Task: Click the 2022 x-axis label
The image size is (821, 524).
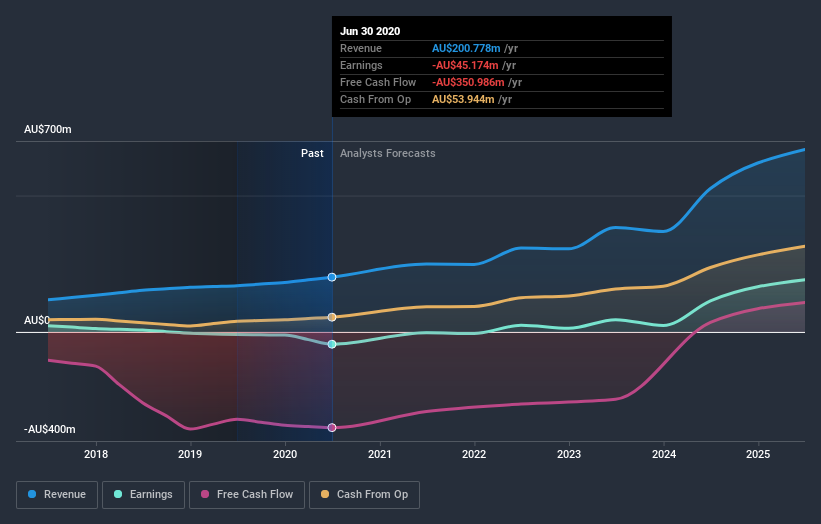Action: click(x=474, y=454)
